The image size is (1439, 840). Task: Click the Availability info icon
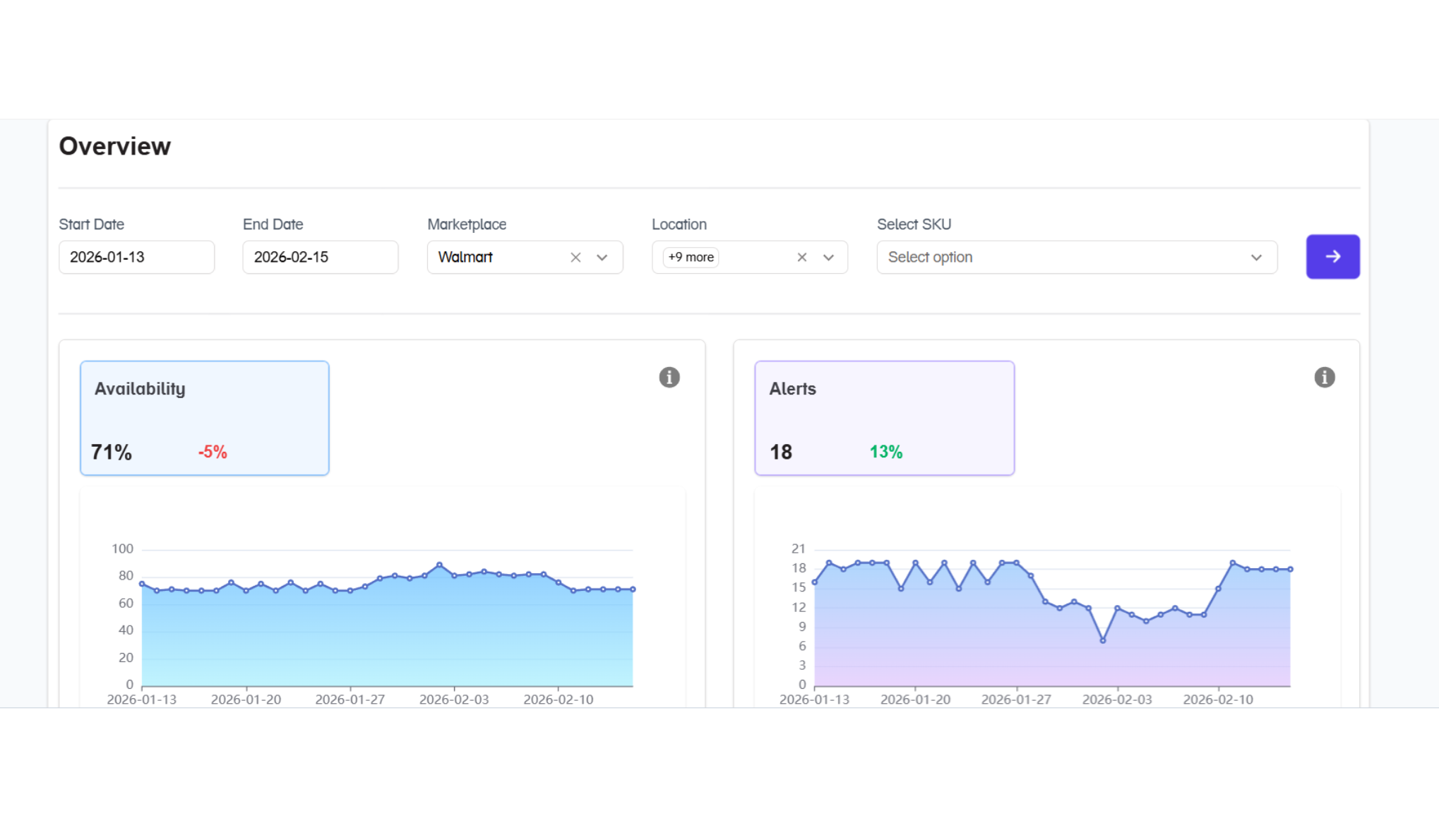click(669, 378)
